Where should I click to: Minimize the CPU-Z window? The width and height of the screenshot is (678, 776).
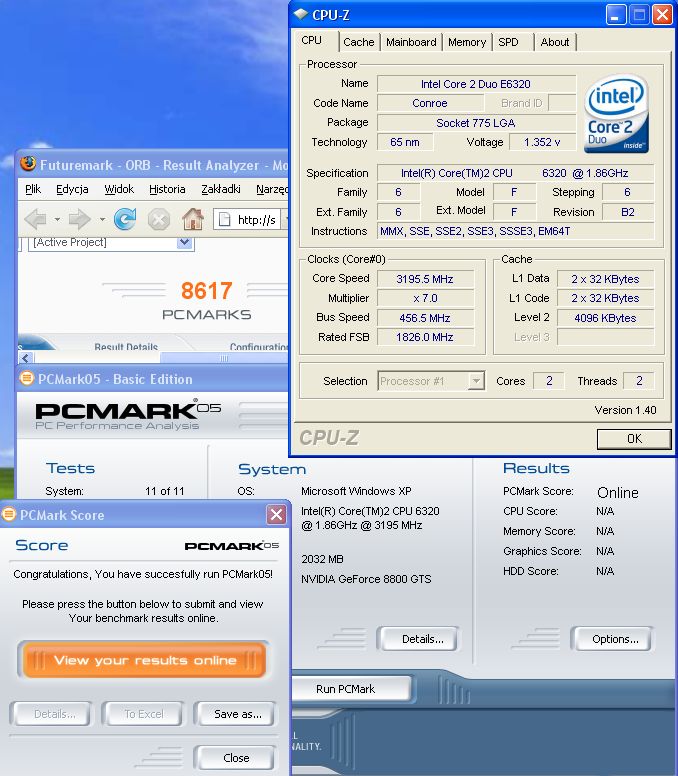pos(616,15)
